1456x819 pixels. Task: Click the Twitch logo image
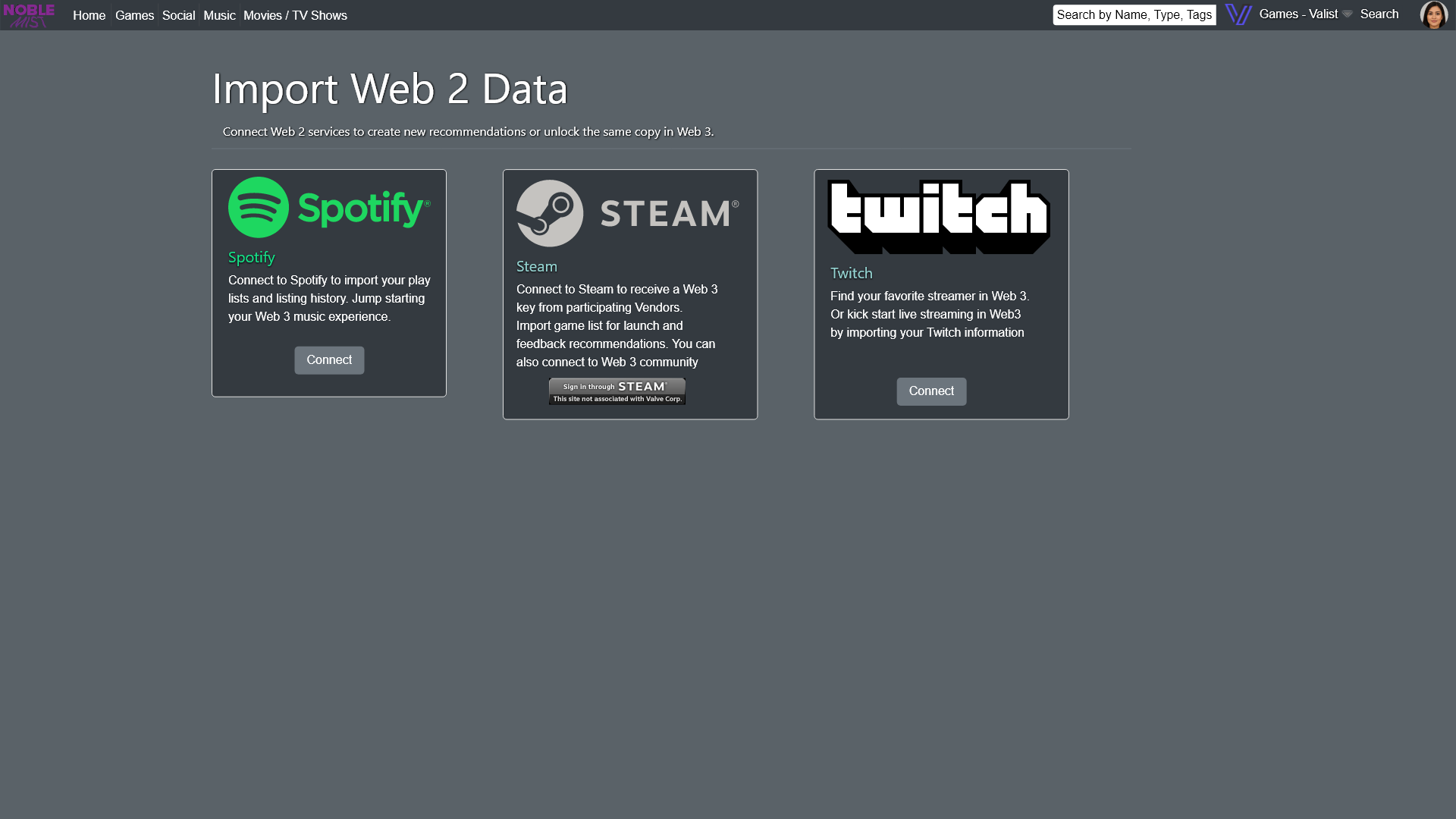(x=939, y=217)
